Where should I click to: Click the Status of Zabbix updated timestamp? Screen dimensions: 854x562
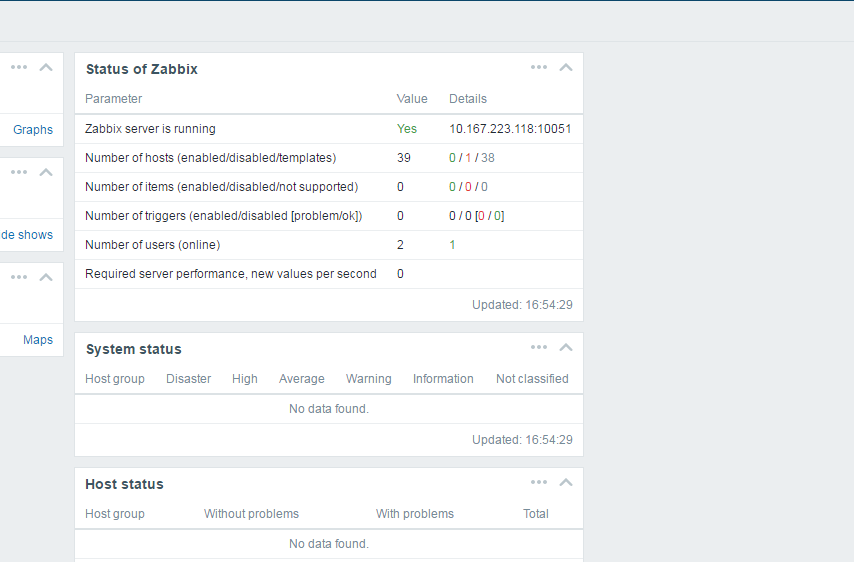point(522,305)
